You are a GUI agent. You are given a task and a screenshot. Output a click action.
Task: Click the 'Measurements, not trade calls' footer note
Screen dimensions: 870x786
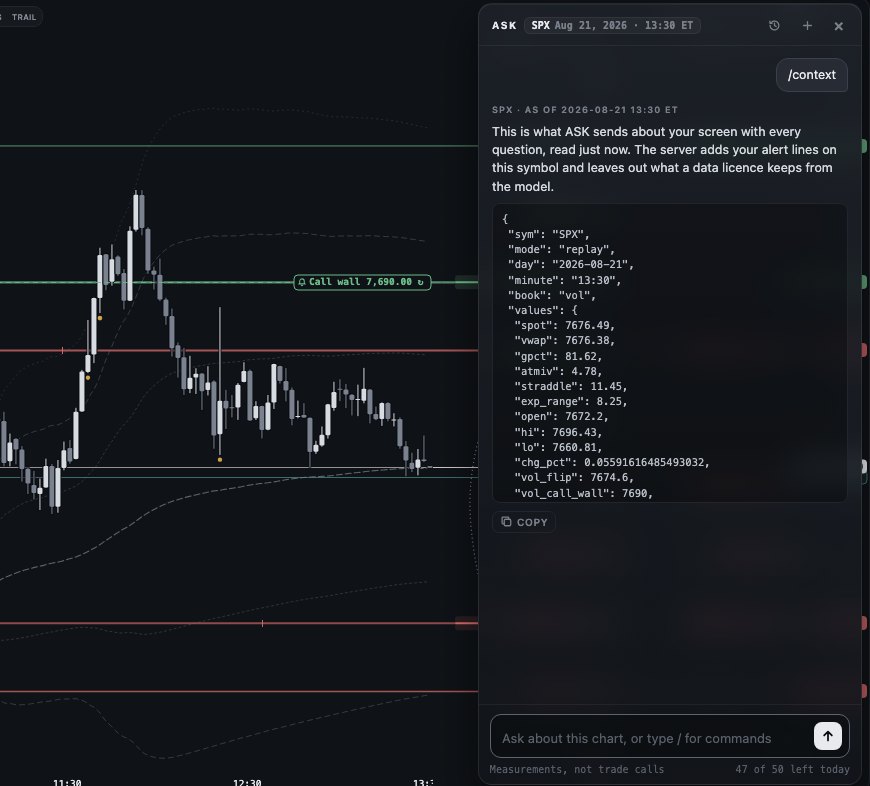576,769
